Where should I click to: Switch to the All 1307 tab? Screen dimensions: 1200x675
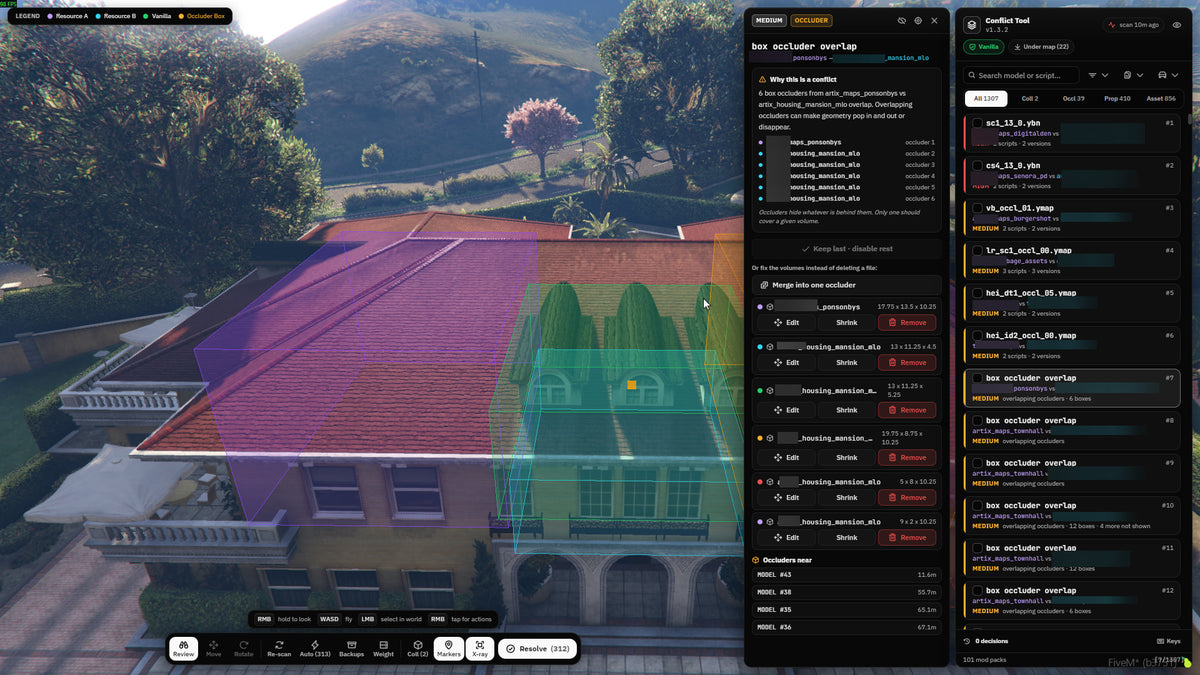pos(986,99)
